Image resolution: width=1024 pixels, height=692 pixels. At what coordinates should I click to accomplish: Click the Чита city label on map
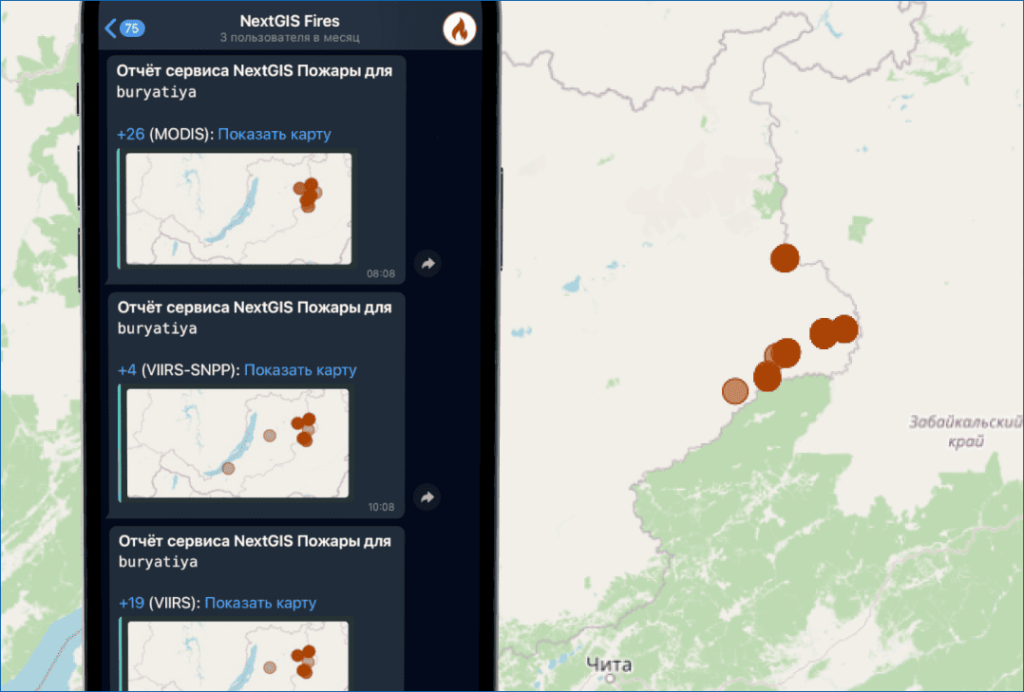610,665
